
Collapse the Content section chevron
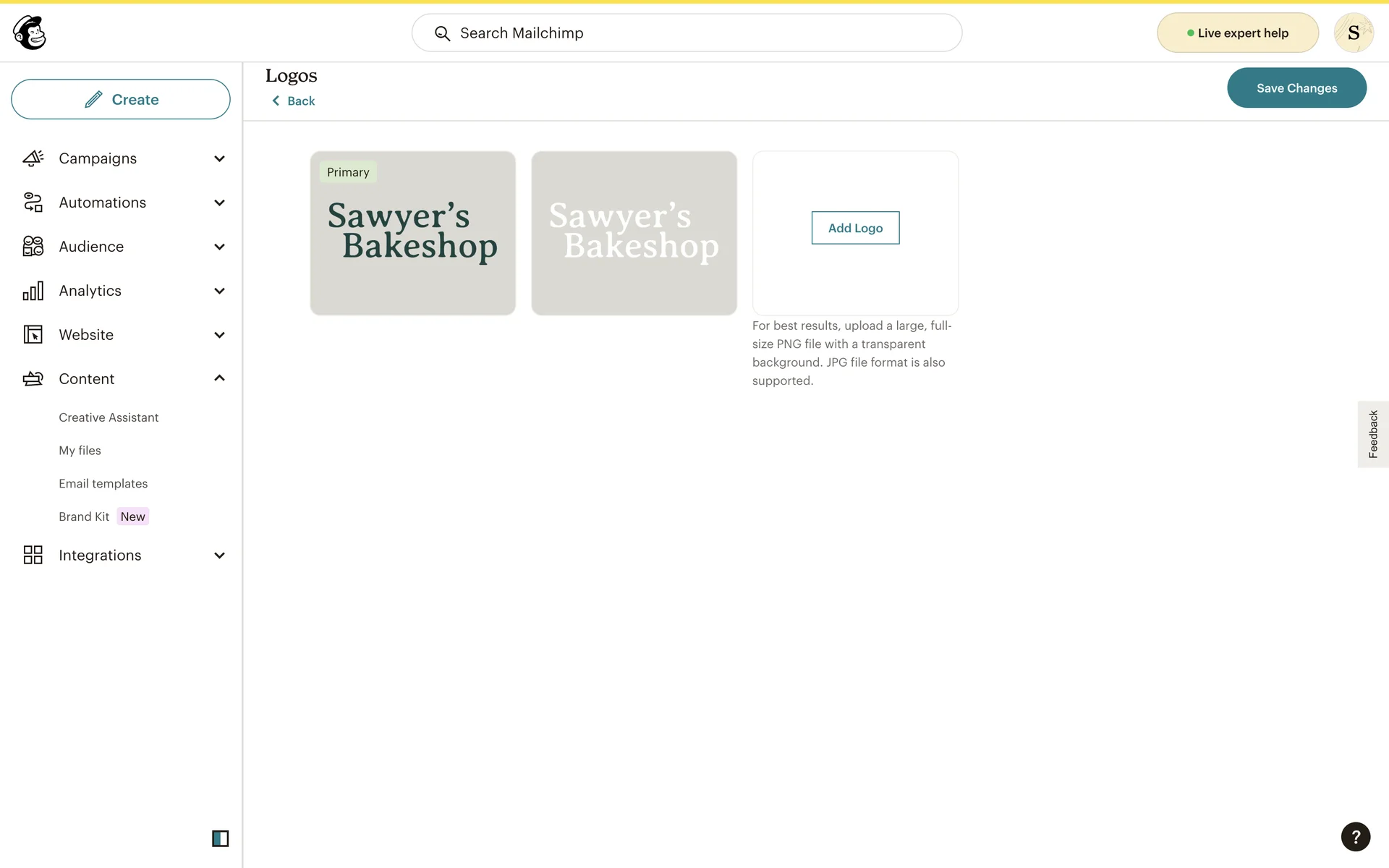pyautogui.click(x=219, y=378)
